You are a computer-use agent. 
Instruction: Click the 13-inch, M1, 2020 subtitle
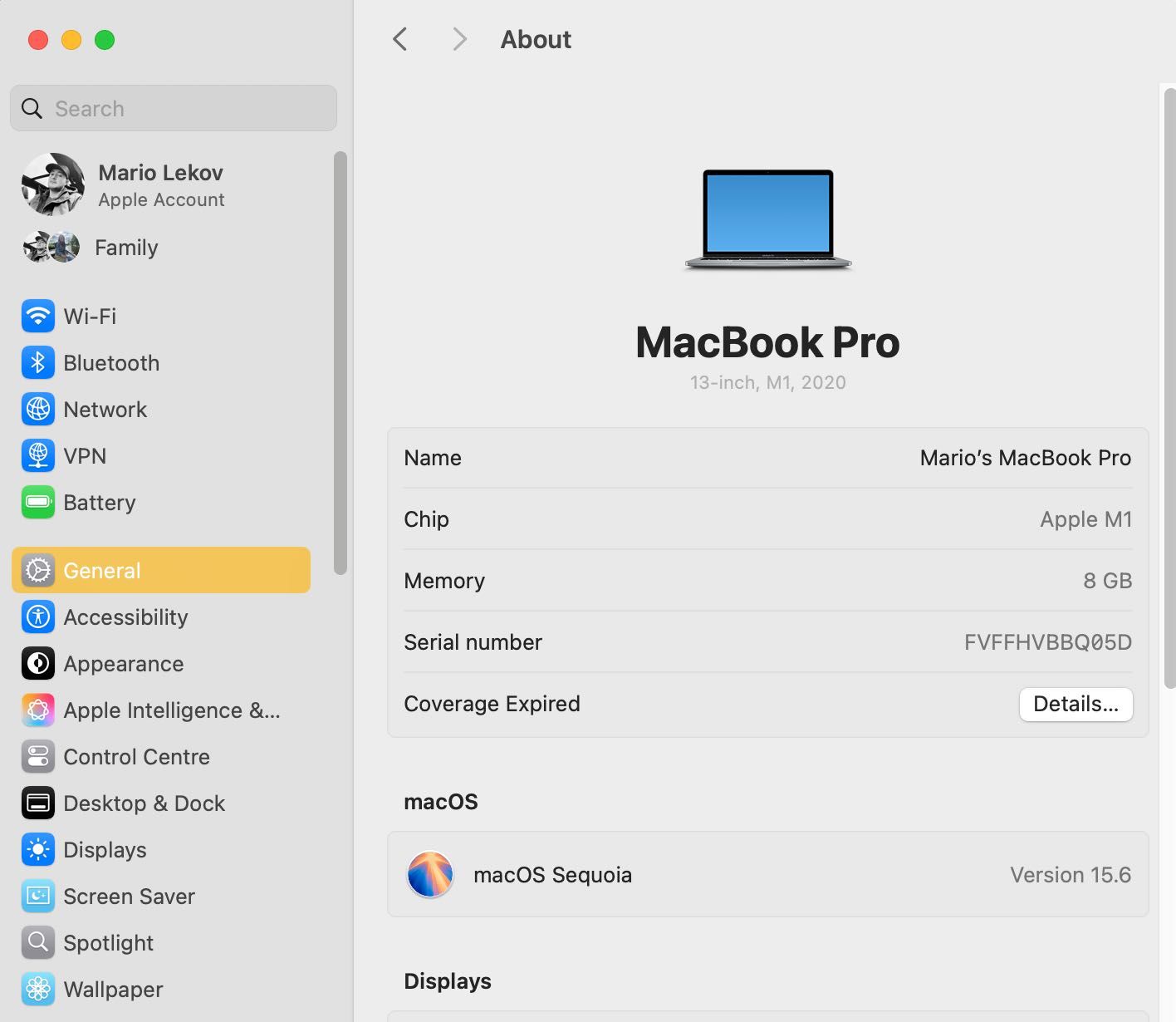click(768, 383)
